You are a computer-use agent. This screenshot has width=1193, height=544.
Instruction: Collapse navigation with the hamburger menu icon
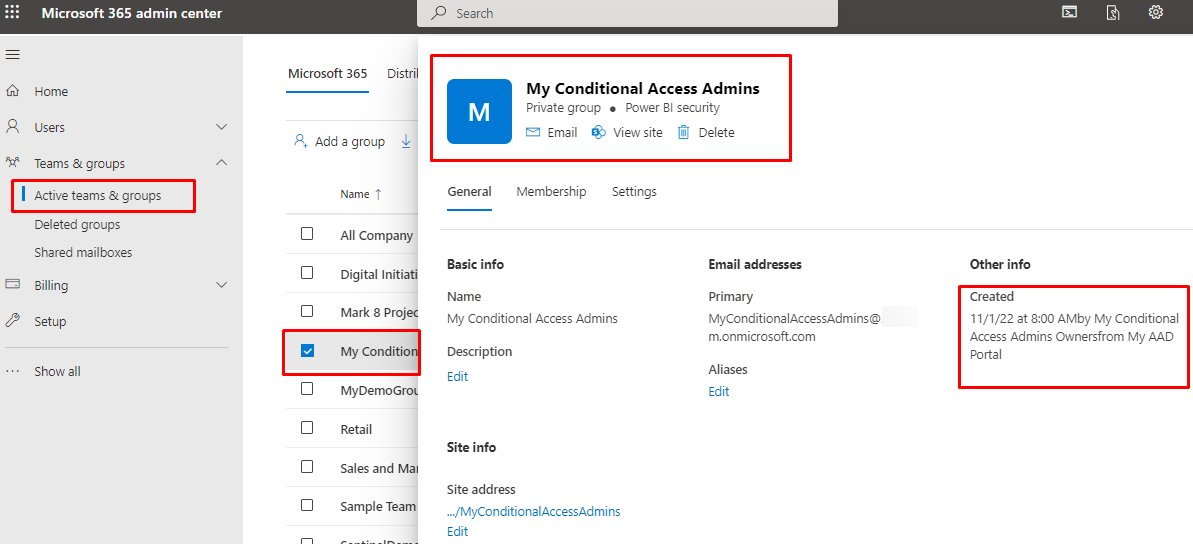[x=13, y=55]
